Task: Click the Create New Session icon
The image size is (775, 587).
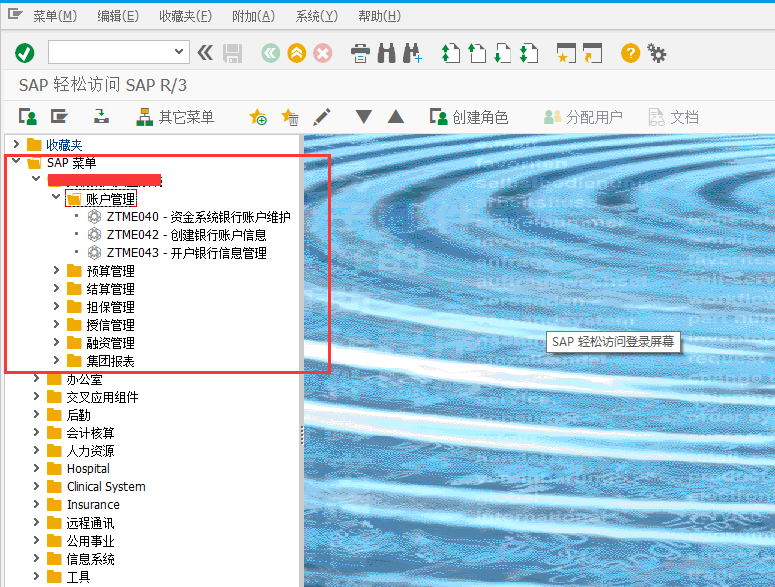Action: coord(566,53)
